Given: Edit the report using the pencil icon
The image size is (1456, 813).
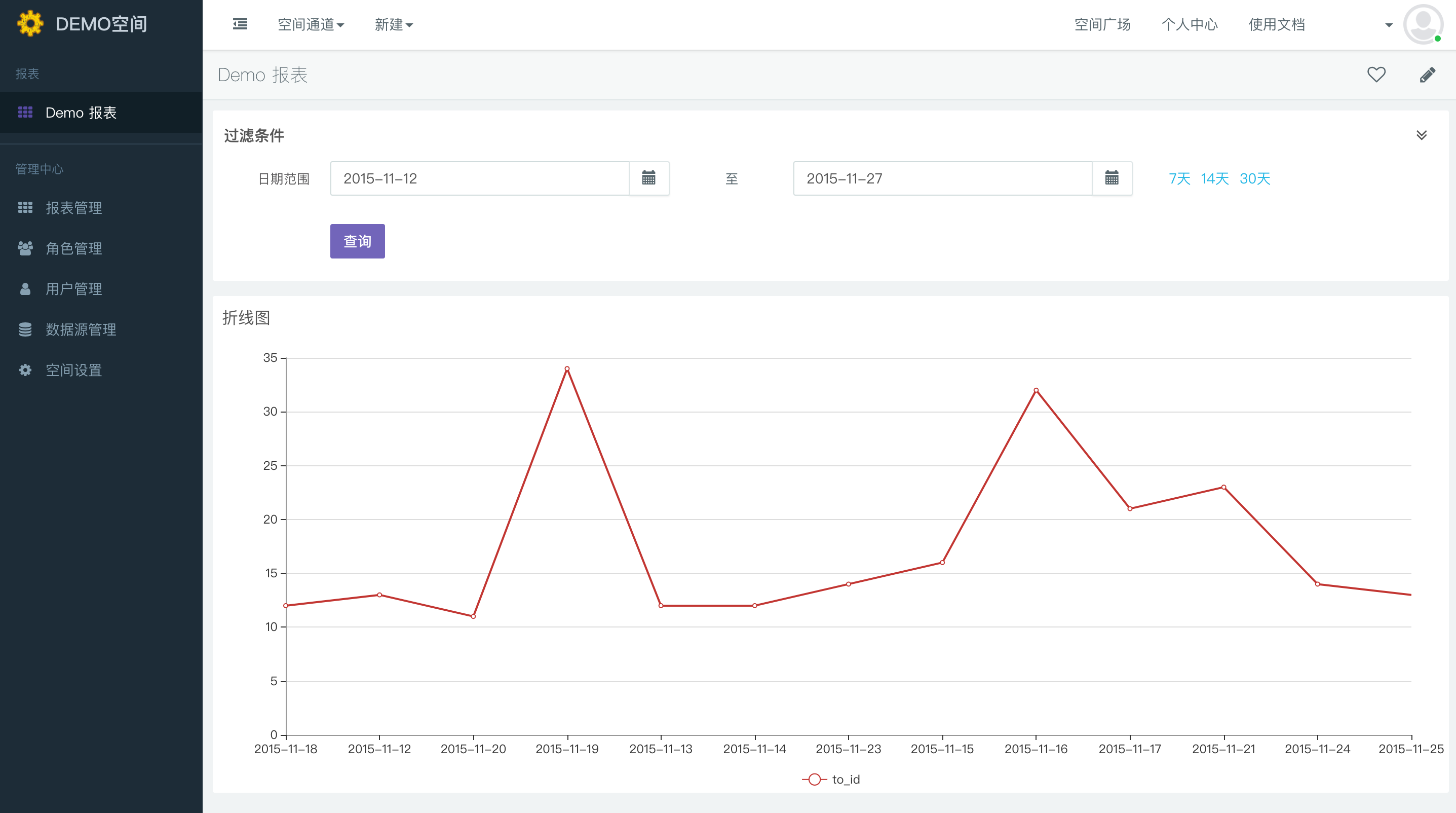Looking at the screenshot, I should click(x=1428, y=75).
